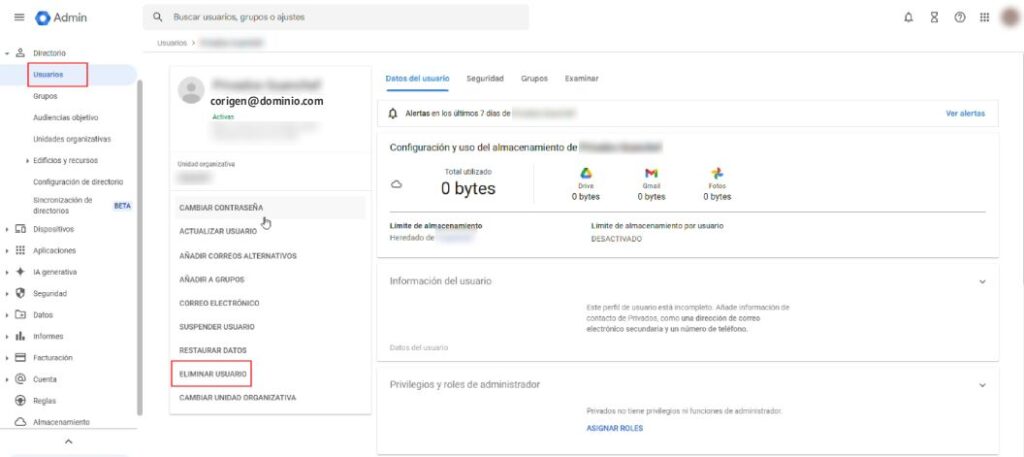Click ACTUALIZAR USUARIO

pyautogui.click(x=216, y=231)
